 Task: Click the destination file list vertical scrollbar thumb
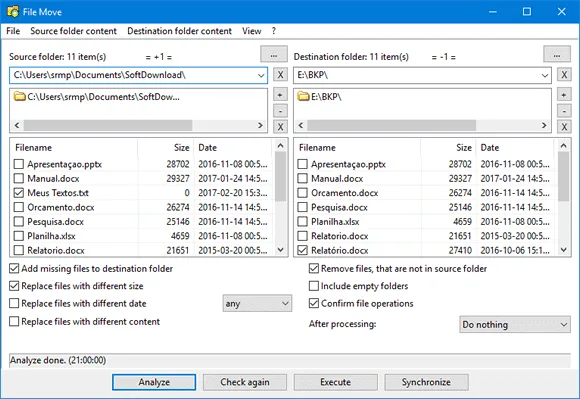pyautogui.click(x=563, y=176)
